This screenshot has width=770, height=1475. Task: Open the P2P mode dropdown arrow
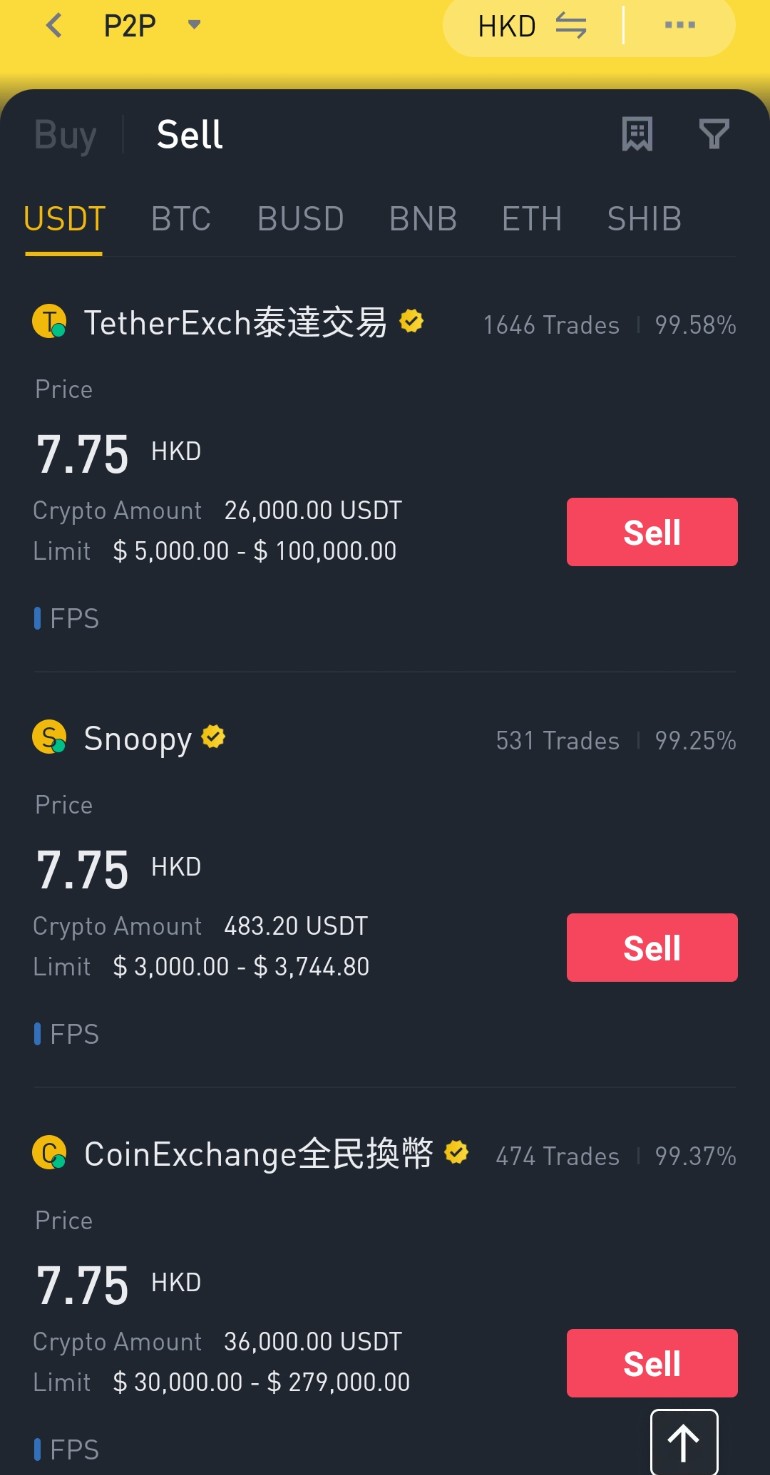(x=194, y=25)
